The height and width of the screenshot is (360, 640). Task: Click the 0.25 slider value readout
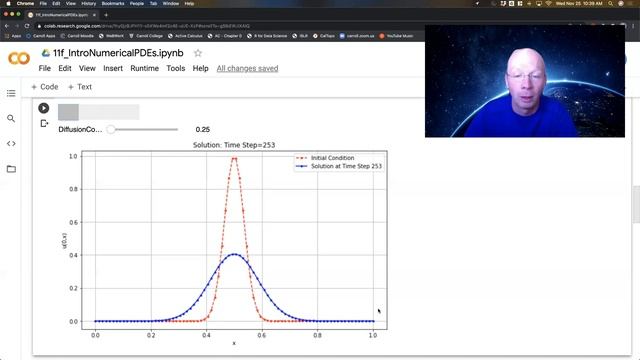pyautogui.click(x=202, y=129)
